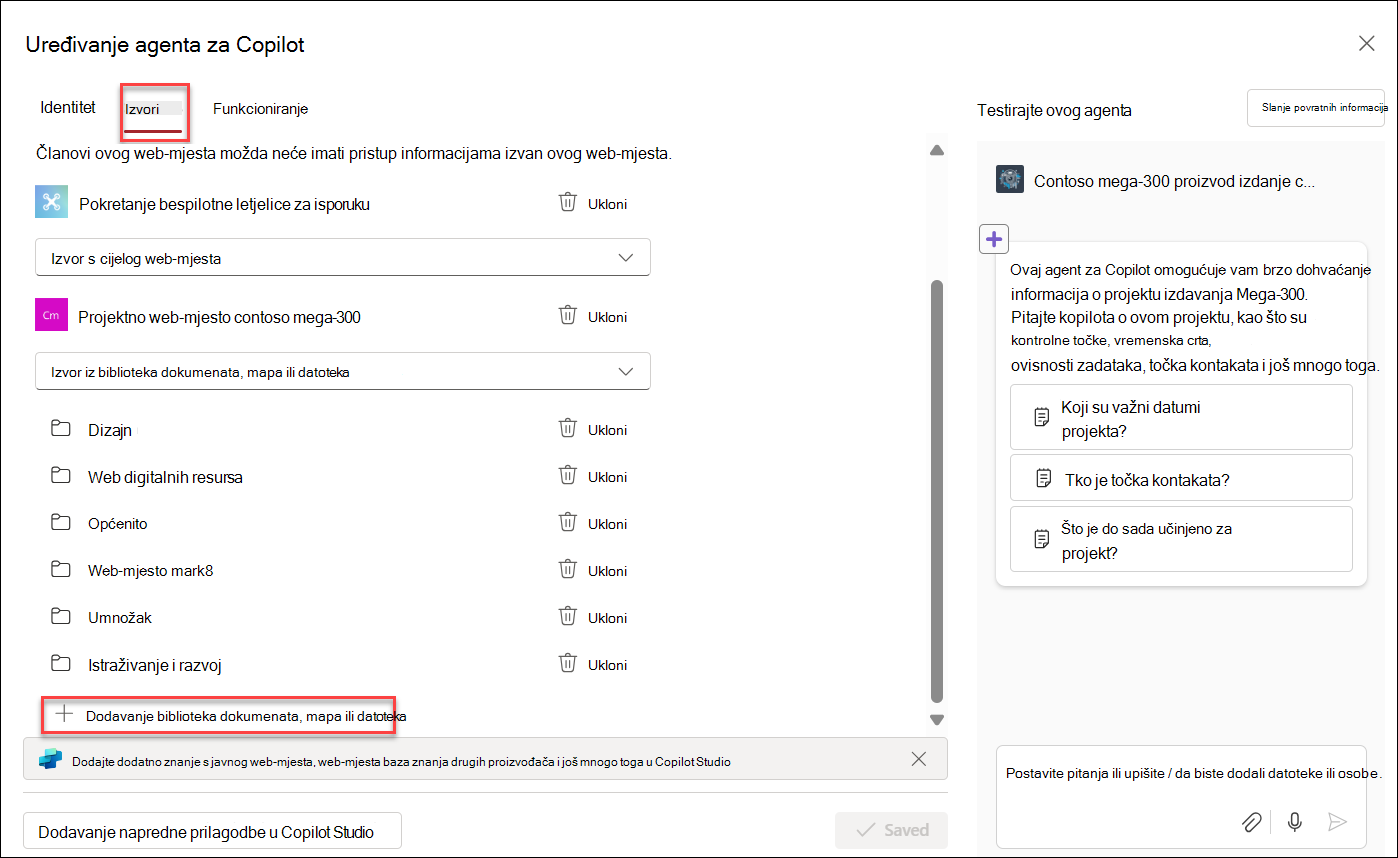The height and width of the screenshot is (858, 1398).
Task: Click the microphone icon in chat box
Action: (1295, 822)
